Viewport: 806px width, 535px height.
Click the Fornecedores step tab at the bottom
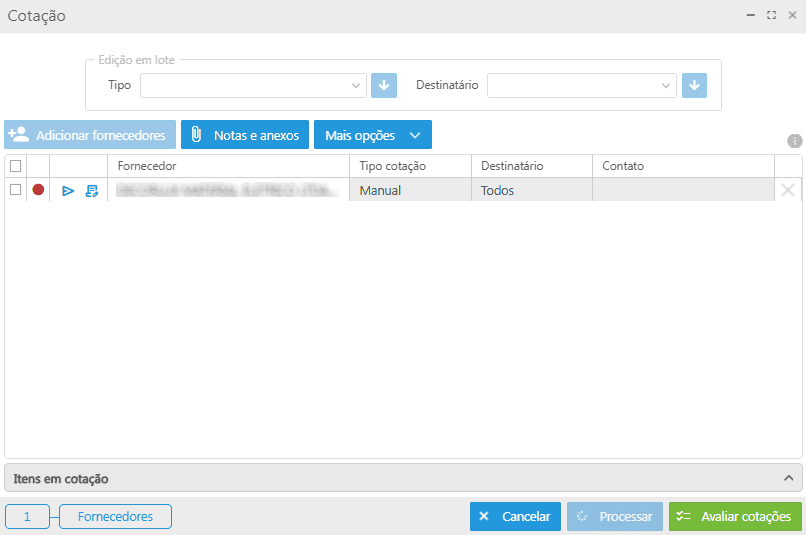click(115, 517)
